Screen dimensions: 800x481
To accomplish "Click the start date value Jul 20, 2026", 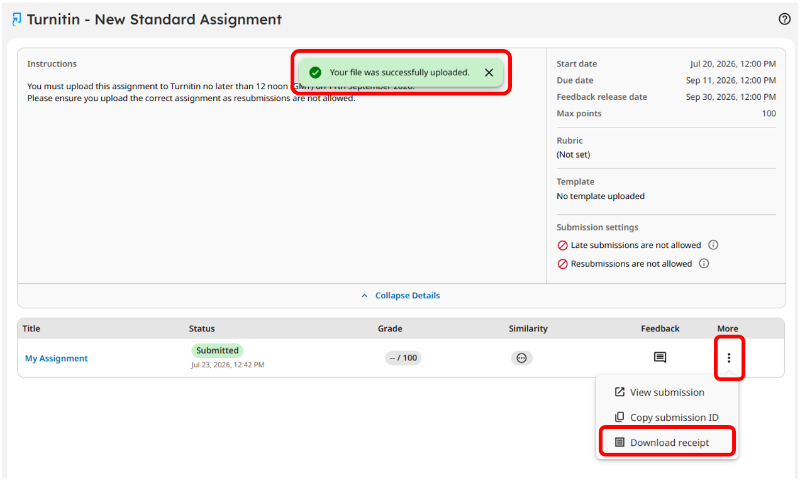I will [733, 64].
